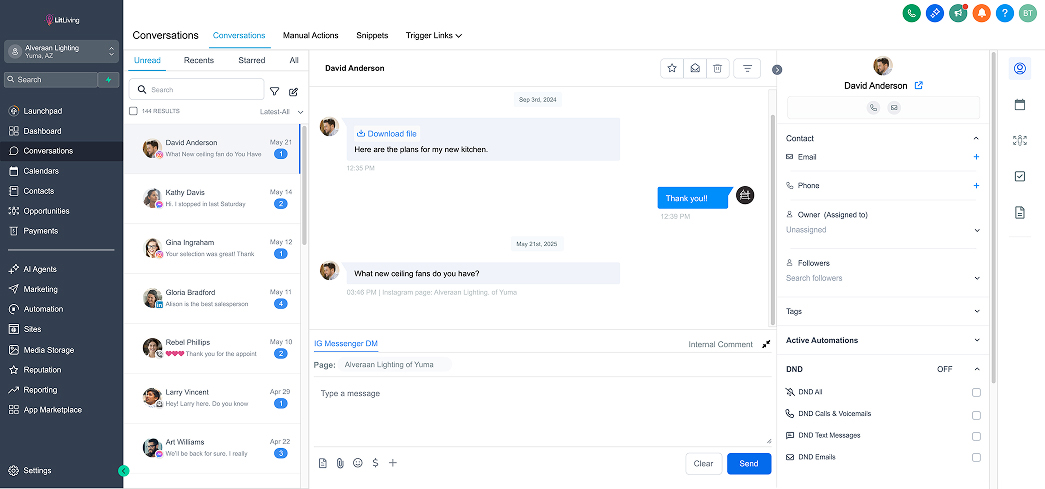Open the Manual Actions tab
Viewport: 1045px width, 489px height.
[x=310, y=35]
